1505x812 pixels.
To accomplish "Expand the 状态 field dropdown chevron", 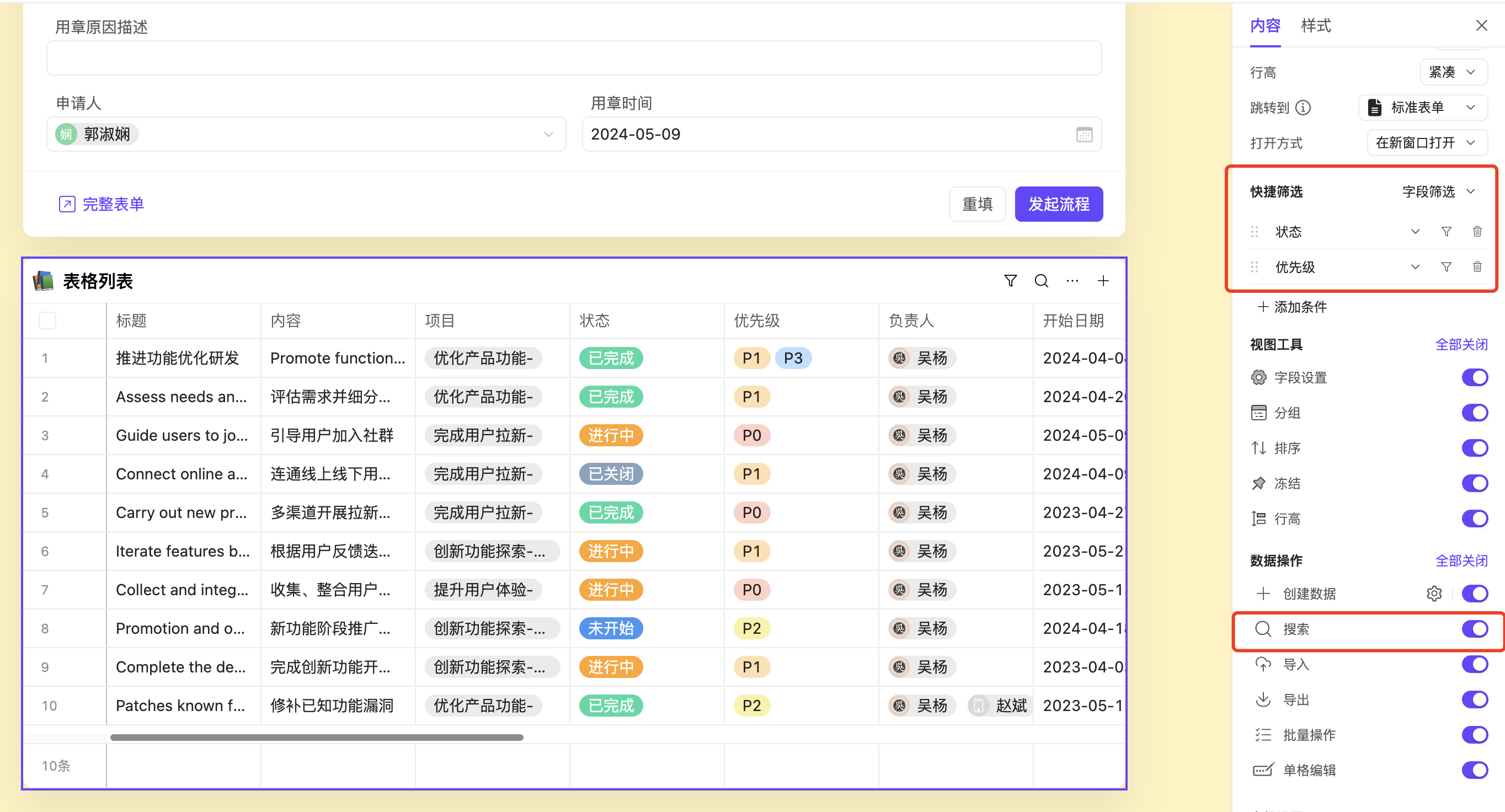I will pos(1415,231).
